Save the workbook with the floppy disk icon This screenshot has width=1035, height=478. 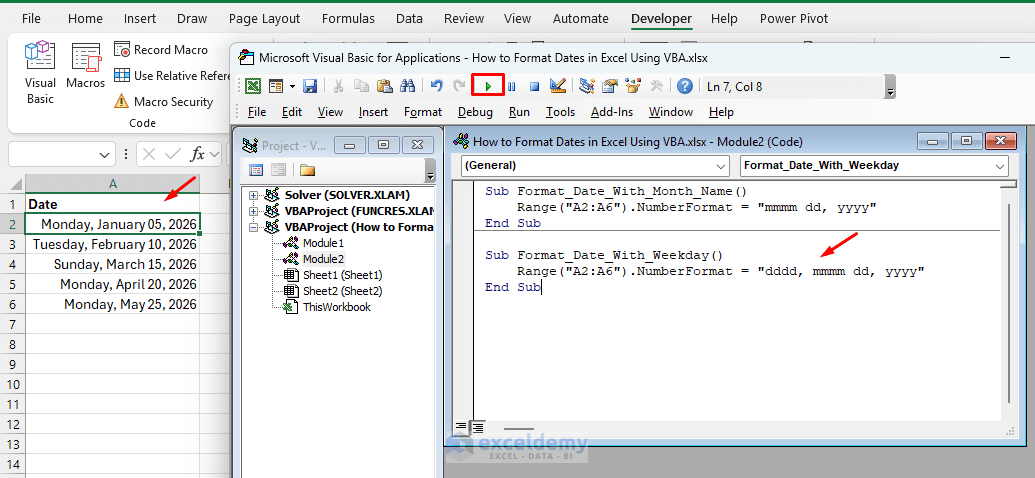click(310, 86)
